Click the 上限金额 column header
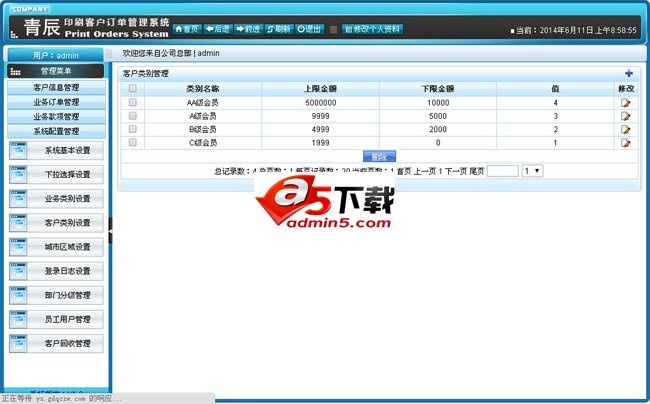Viewport: 650px width, 404px height. coord(320,88)
